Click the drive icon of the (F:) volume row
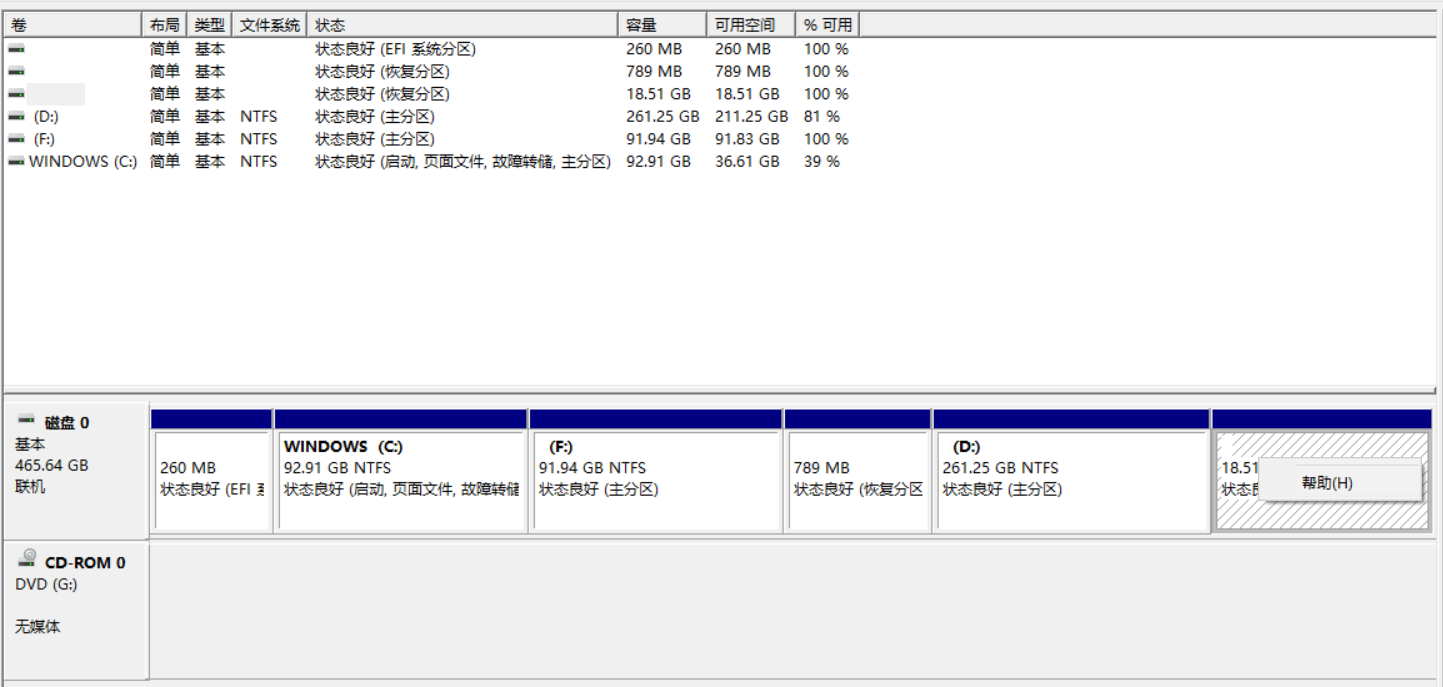Image resolution: width=1443 pixels, height=687 pixels. point(16,139)
